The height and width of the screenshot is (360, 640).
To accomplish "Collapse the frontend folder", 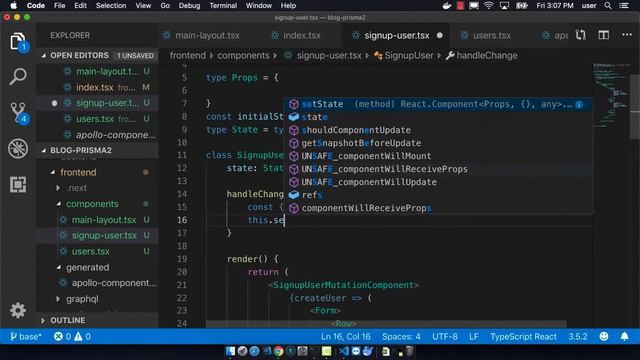I will coord(53,173).
